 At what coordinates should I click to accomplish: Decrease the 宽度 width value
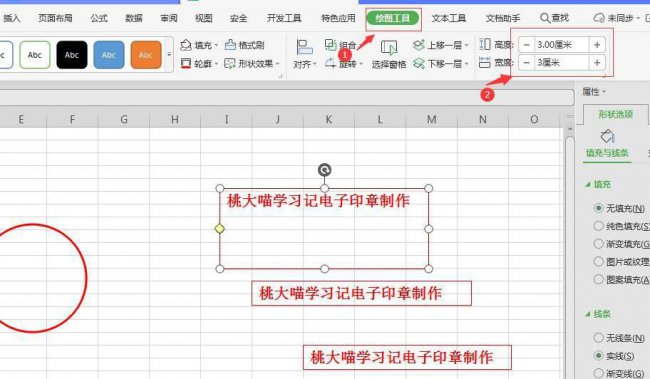(x=526, y=63)
